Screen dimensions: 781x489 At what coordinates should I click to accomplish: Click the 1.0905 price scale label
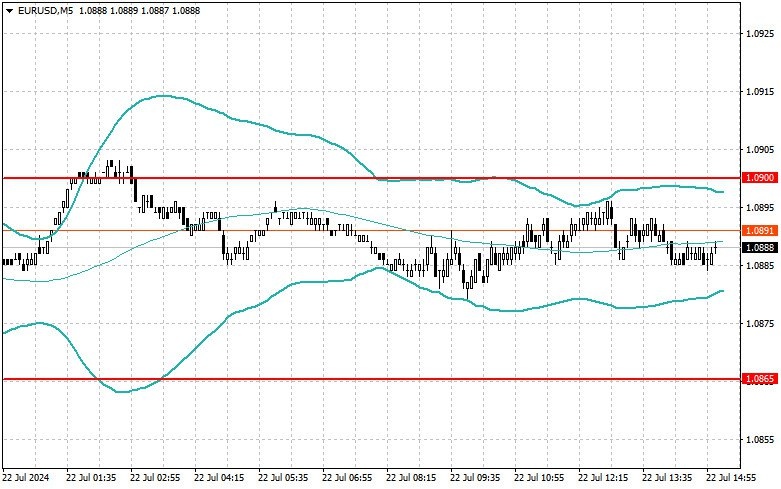tap(760, 149)
